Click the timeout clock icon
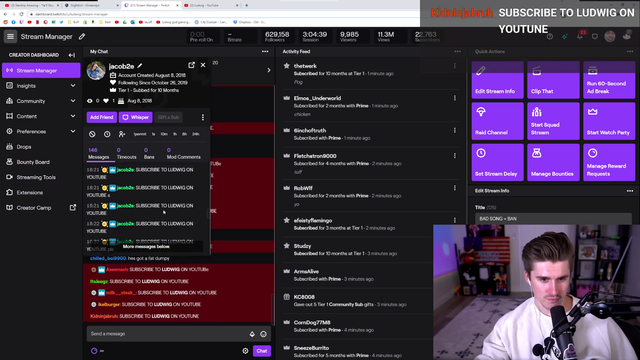This screenshot has height=360, width=640. click(x=107, y=134)
